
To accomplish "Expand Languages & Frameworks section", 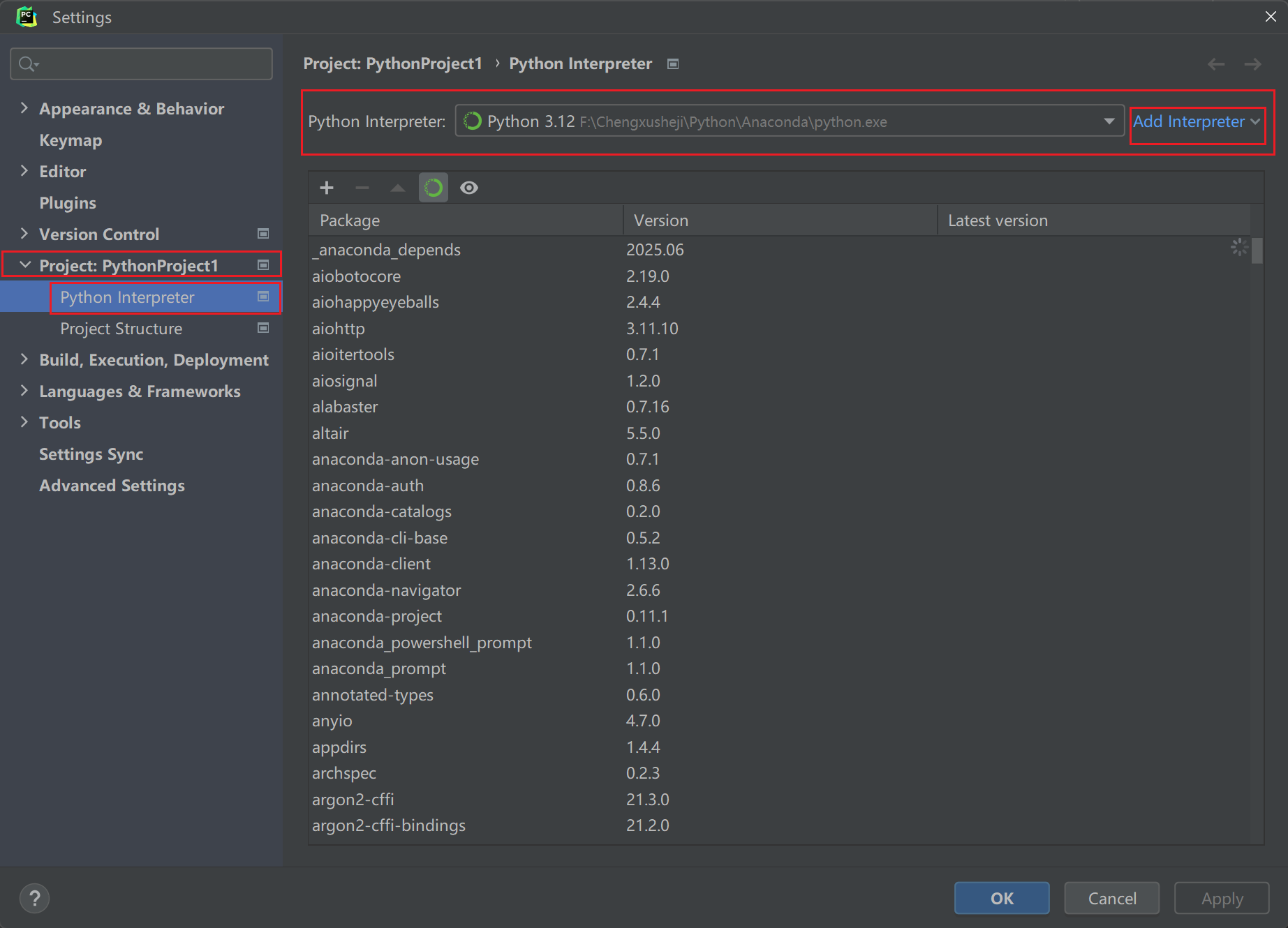I will (x=24, y=391).
